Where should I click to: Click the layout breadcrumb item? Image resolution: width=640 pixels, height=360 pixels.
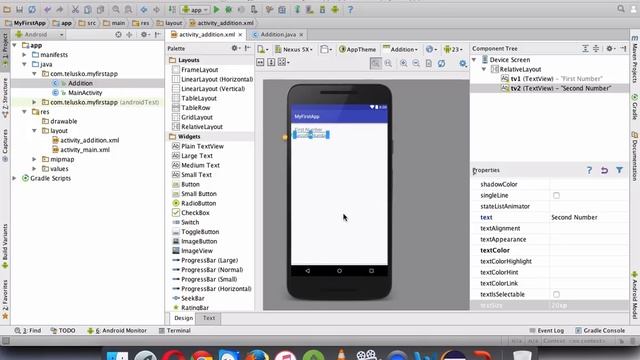click(169, 23)
